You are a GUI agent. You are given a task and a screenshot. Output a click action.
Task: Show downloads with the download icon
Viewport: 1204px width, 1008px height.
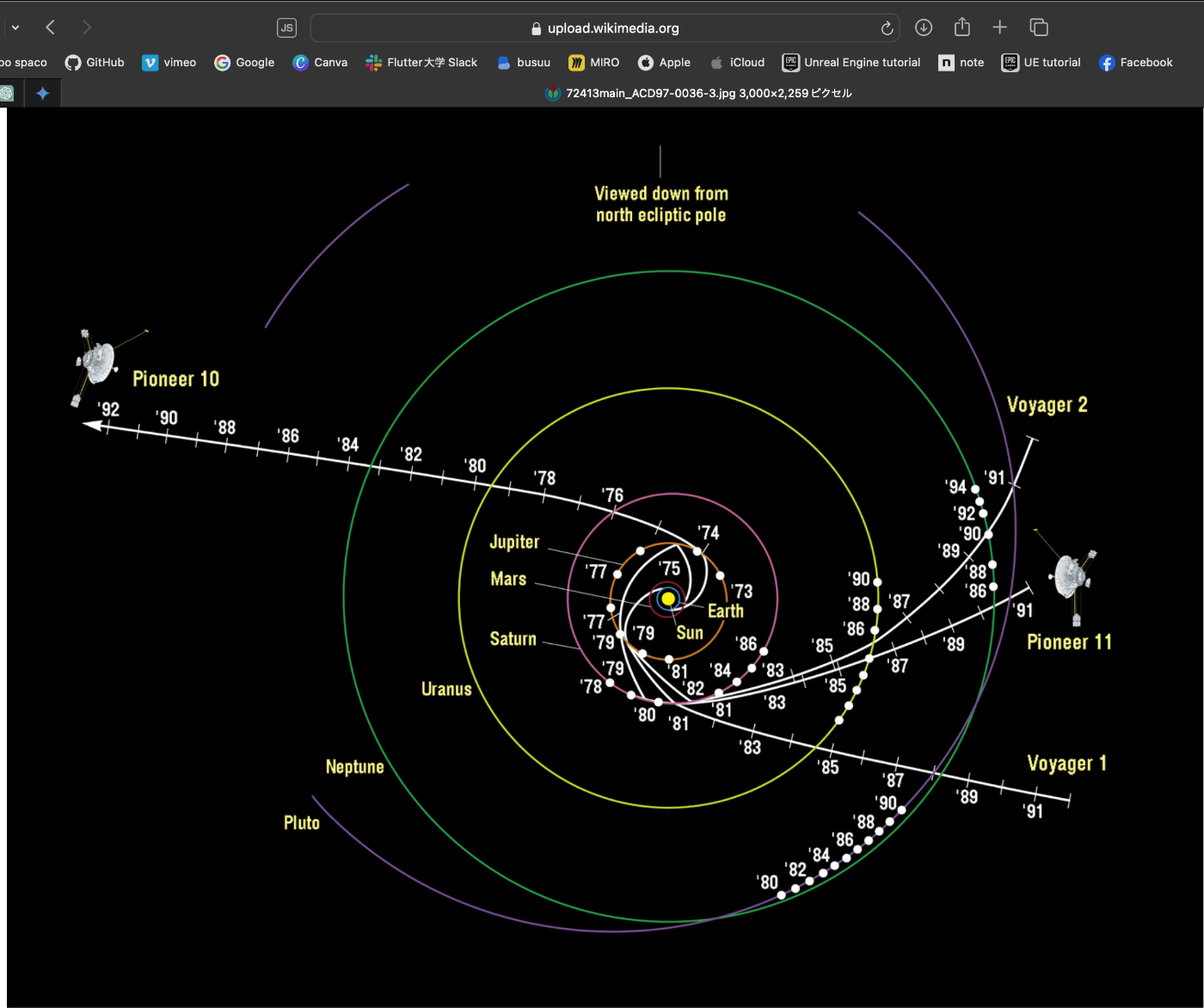[924, 28]
